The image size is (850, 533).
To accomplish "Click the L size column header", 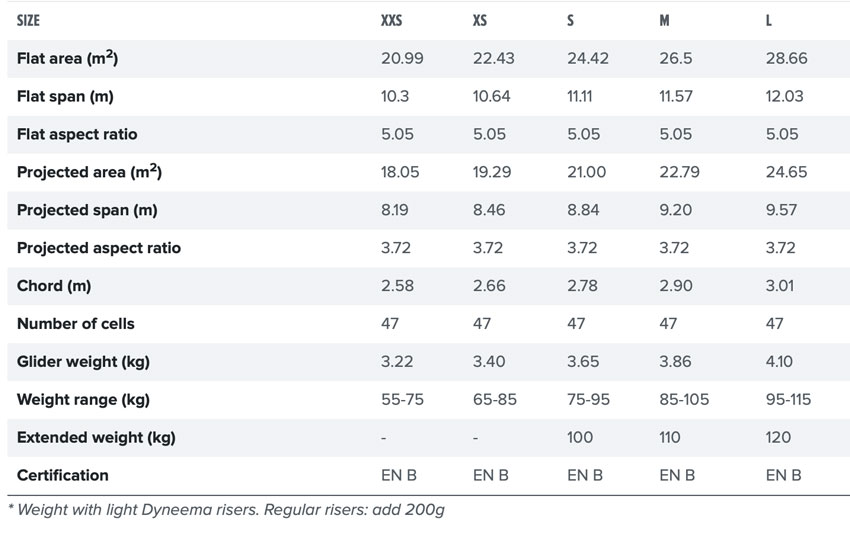I will tap(769, 21).
